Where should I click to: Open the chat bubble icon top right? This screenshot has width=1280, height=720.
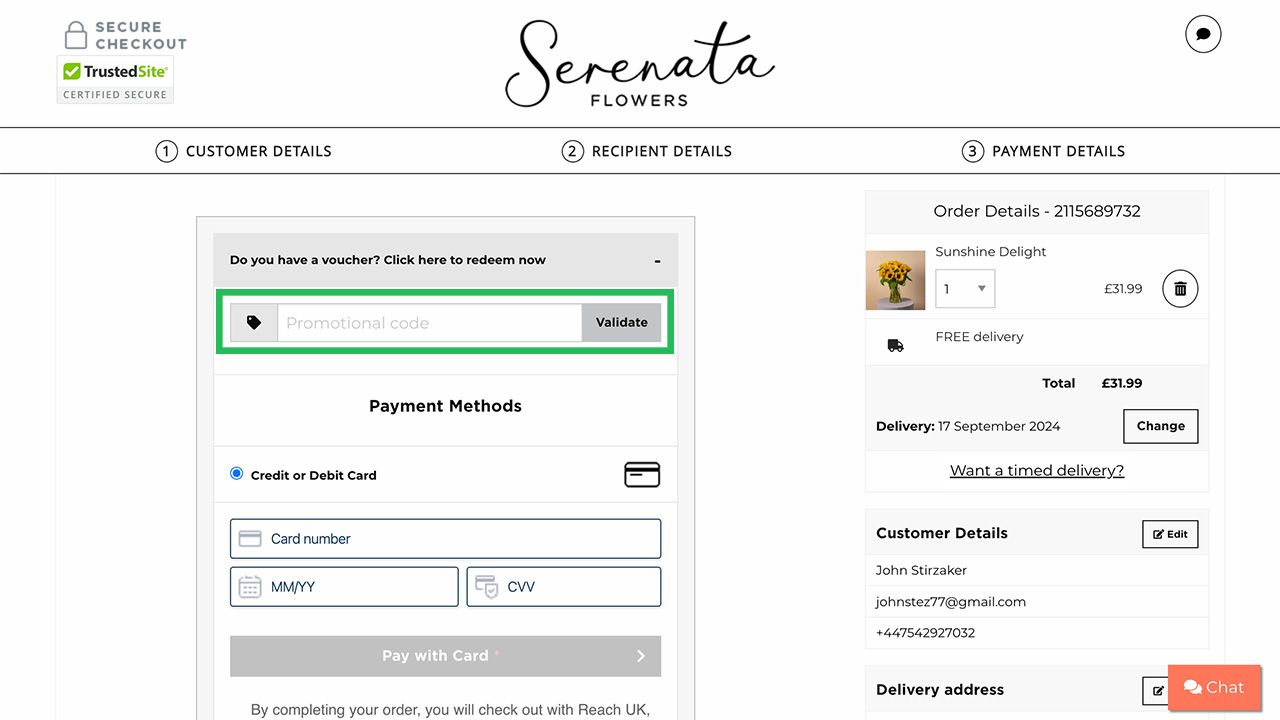(1202, 33)
